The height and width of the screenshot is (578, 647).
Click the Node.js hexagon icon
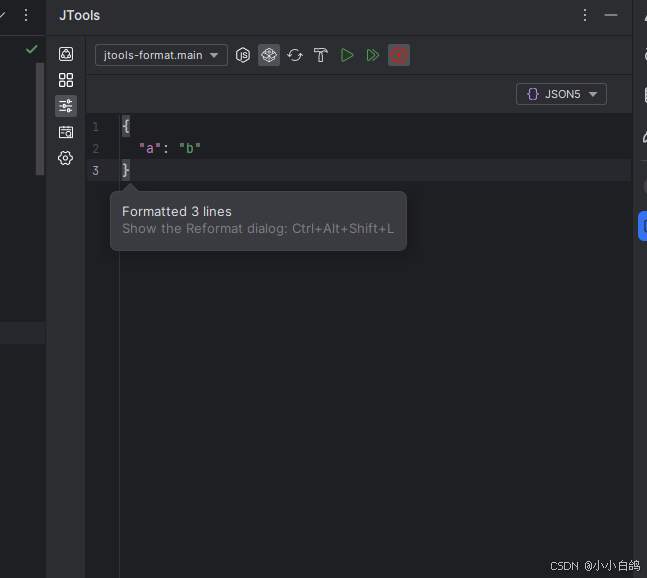click(x=243, y=55)
